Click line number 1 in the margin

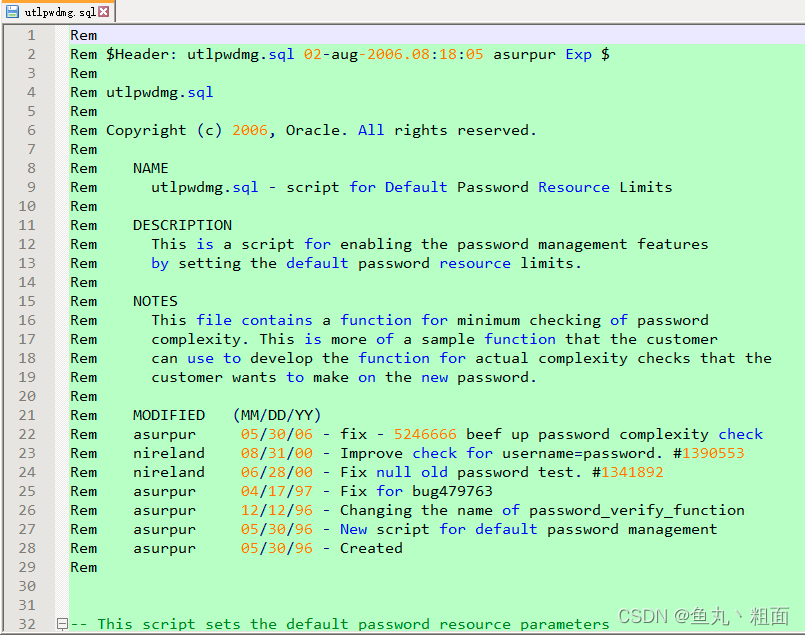[31, 35]
